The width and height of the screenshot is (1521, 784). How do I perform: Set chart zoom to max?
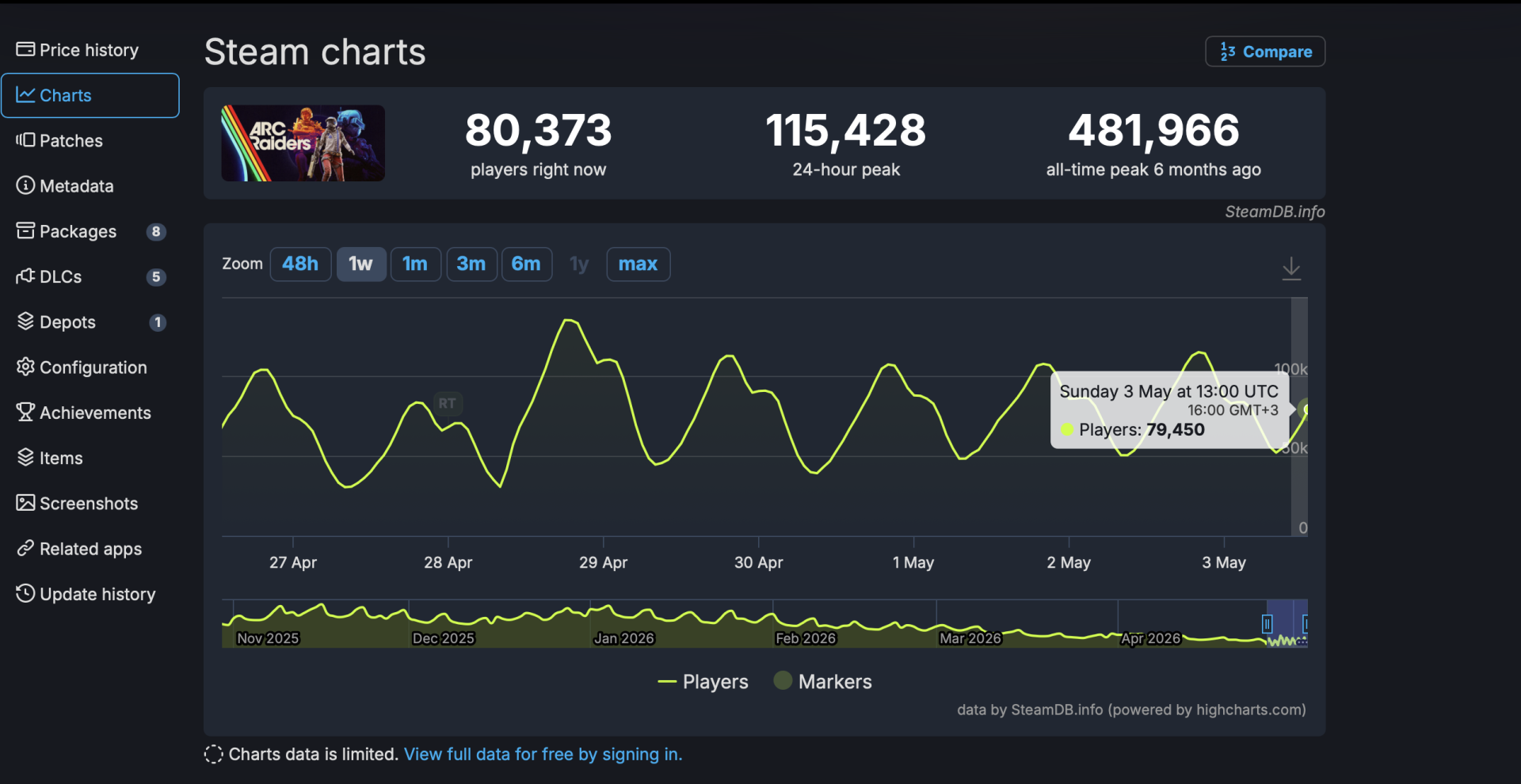point(638,264)
